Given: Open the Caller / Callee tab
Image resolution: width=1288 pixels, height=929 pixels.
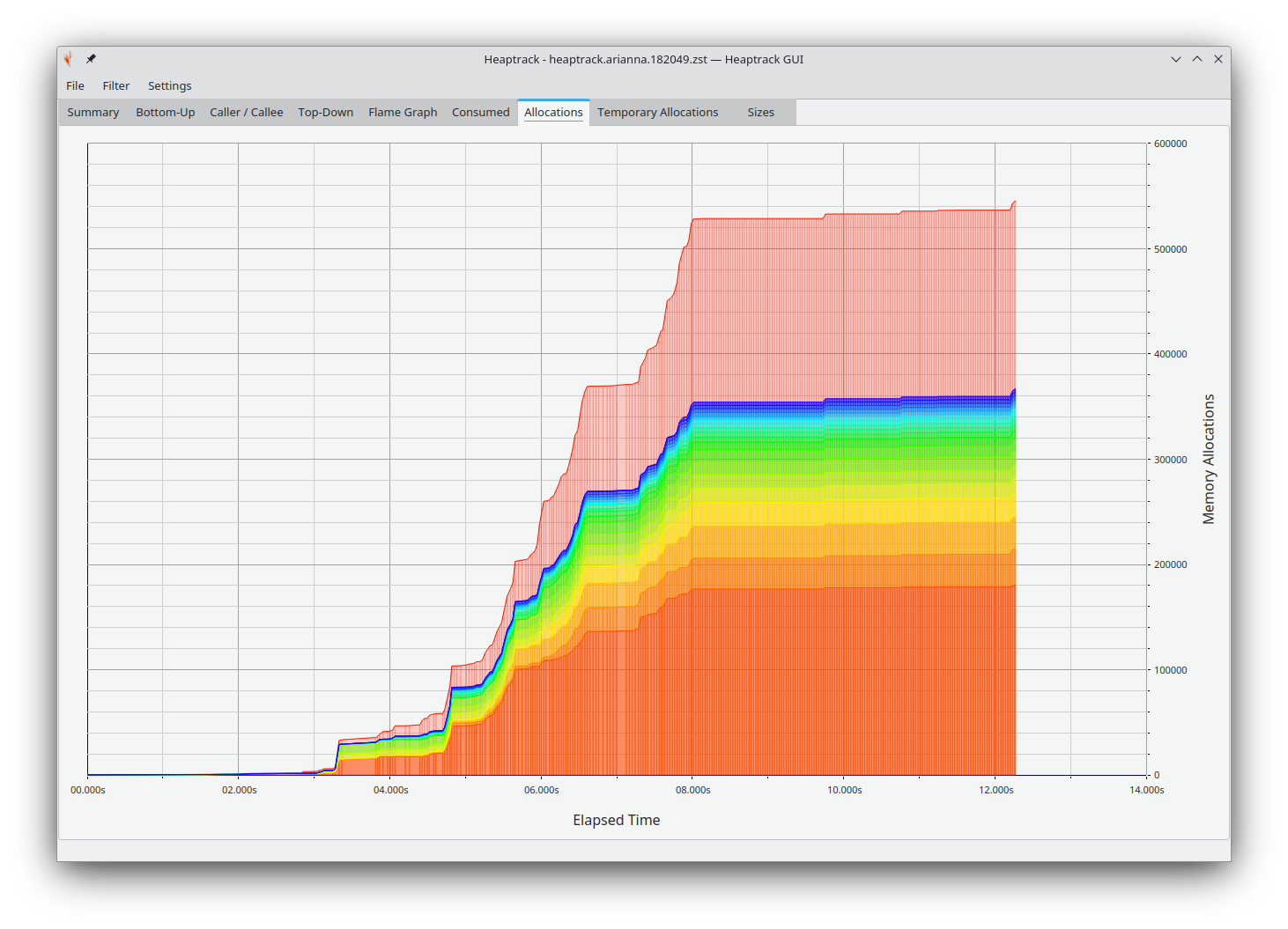Looking at the screenshot, I should point(246,112).
